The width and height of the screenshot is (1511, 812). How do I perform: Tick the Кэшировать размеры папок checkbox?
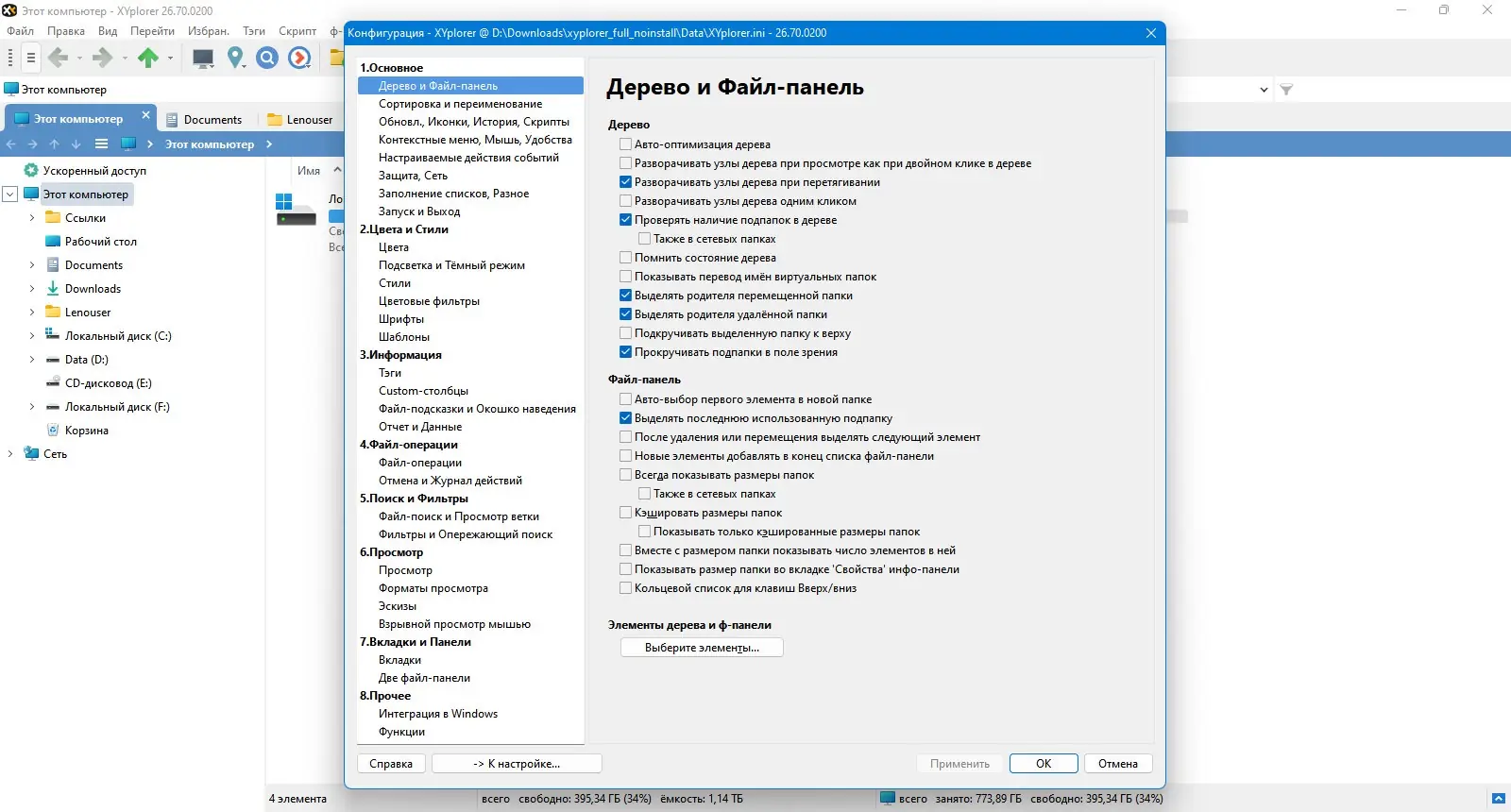[625, 513]
